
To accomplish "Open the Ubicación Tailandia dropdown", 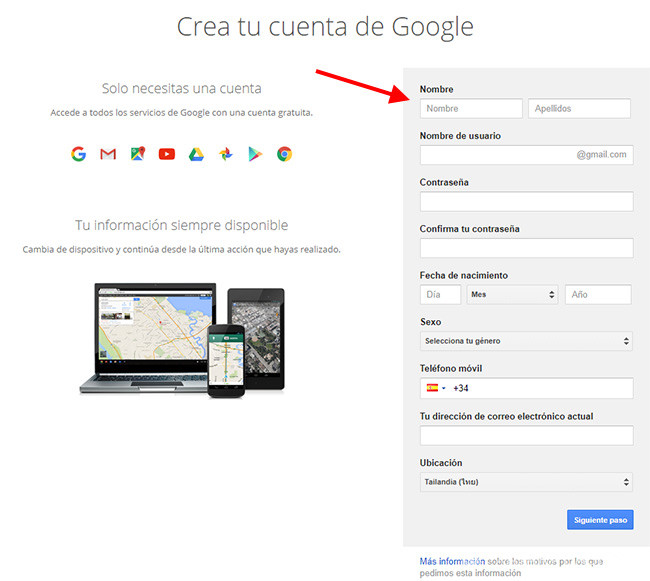I will click(526, 482).
